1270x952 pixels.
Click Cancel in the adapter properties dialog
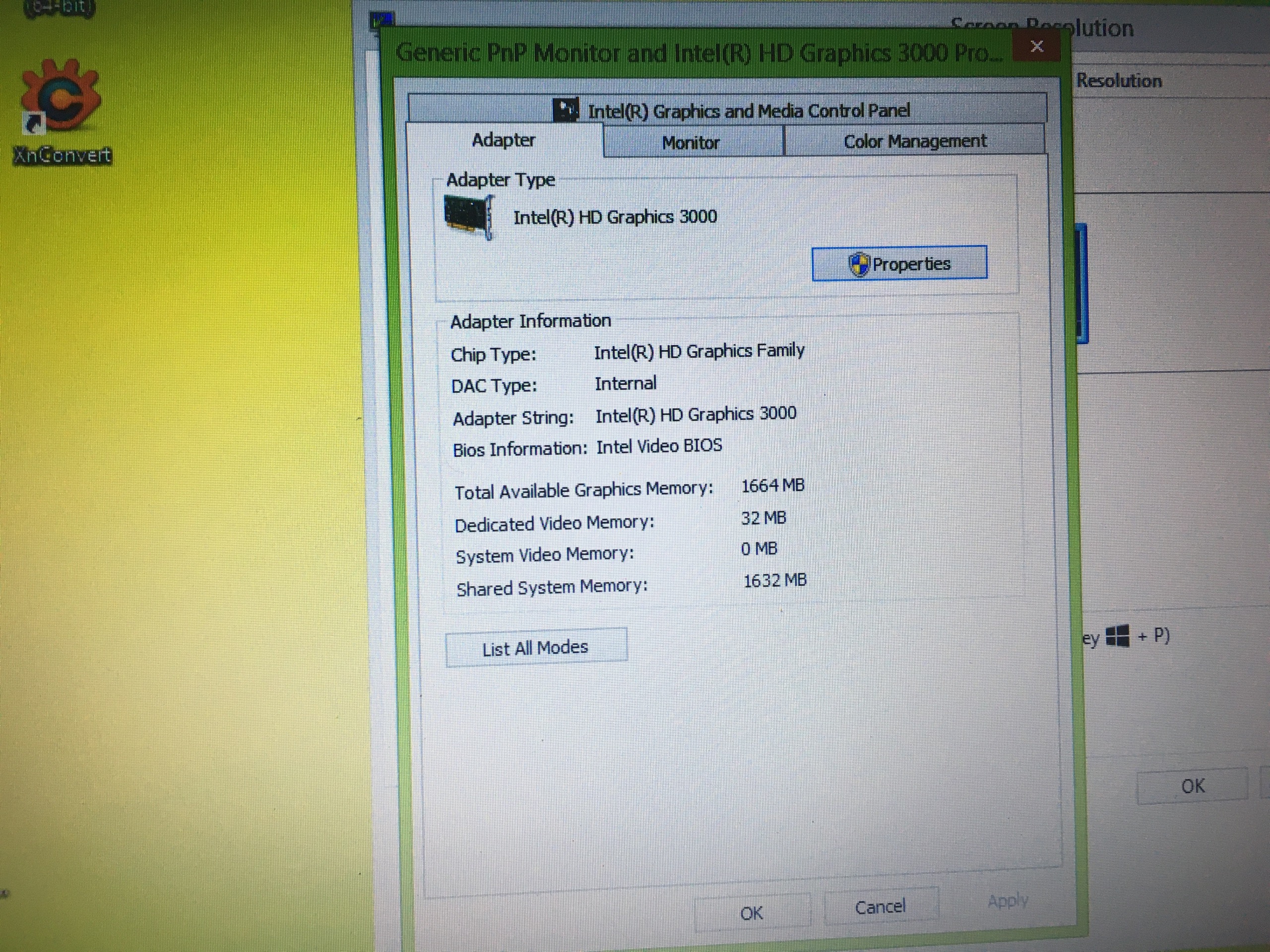pyautogui.click(x=880, y=907)
